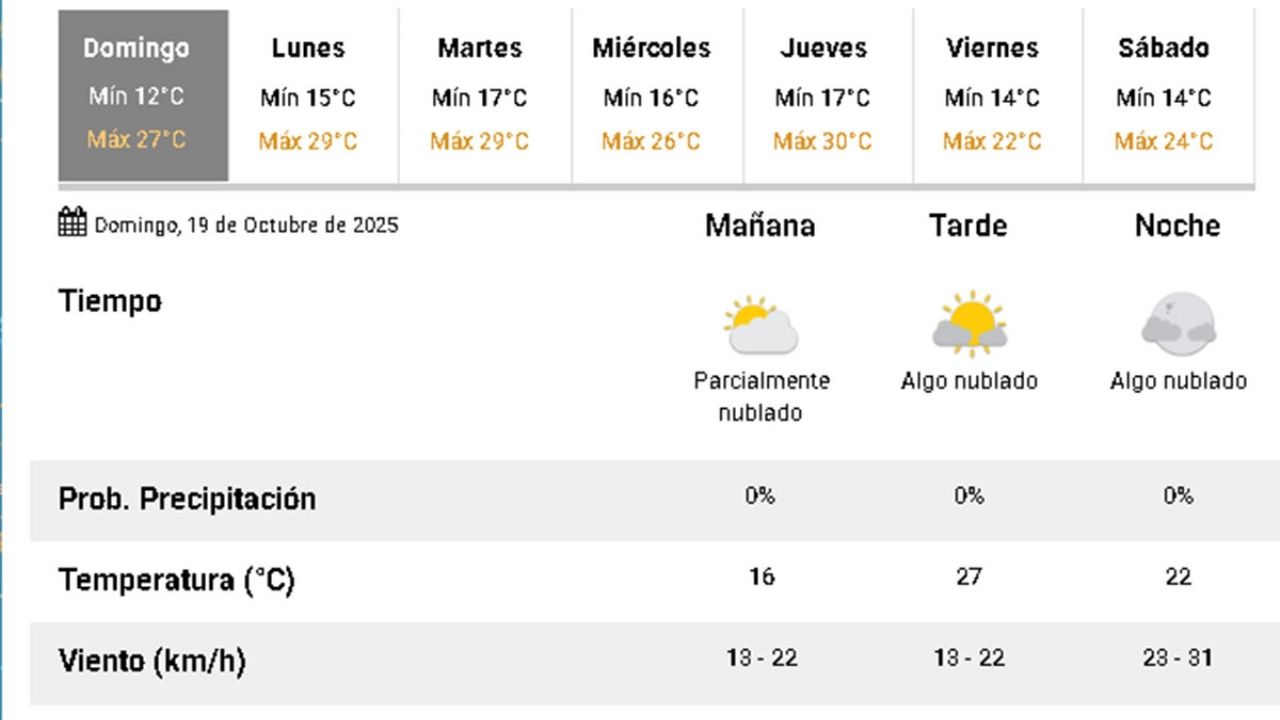
Task: Click the Noche wind value 23 - 31
Action: [x=1178, y=658]
